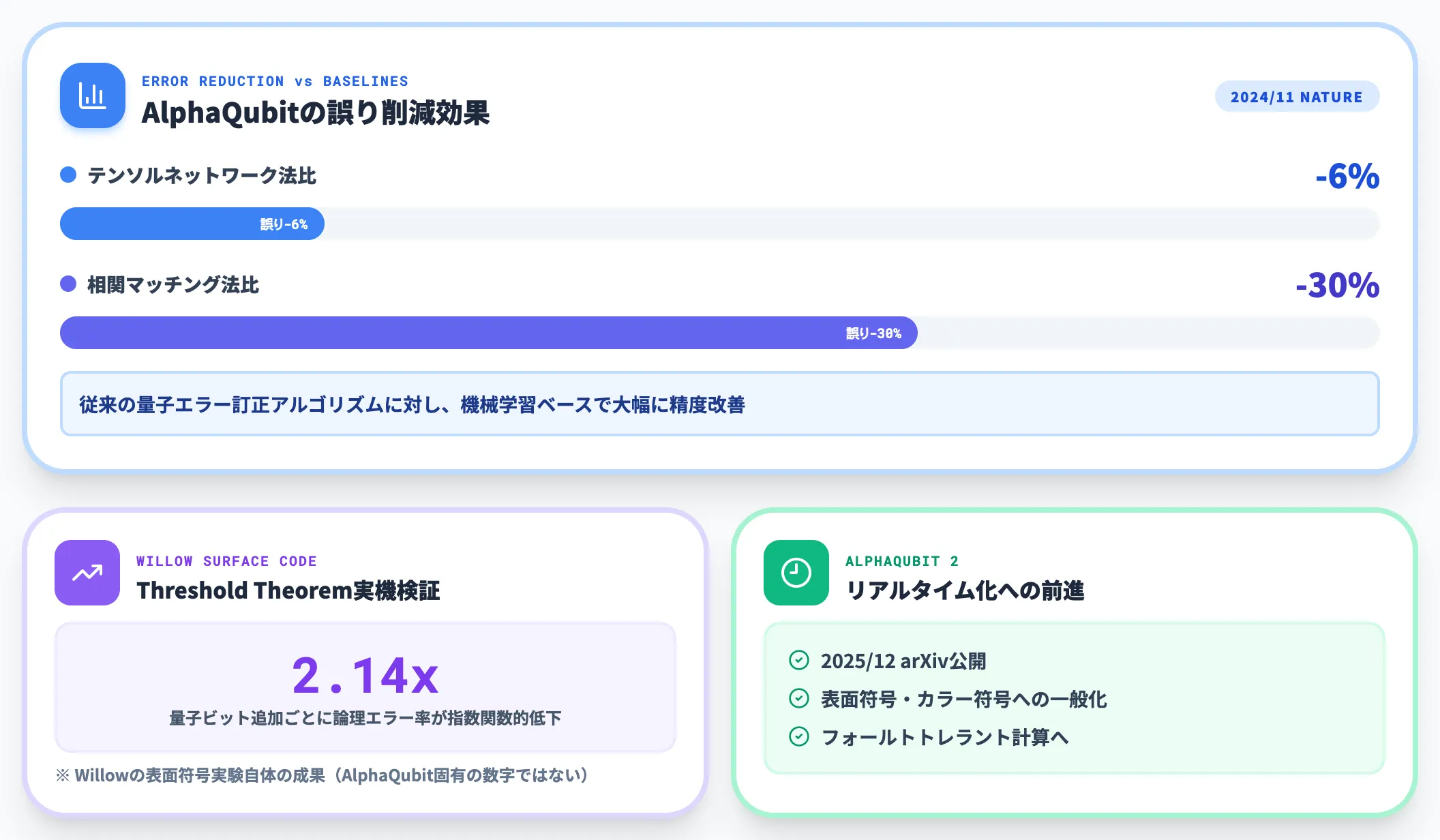The width and height of the screenshot is (1440, 840).
Task: Click the AlphaQubitの誤り削減効果 heading
Action: point(316,112)
